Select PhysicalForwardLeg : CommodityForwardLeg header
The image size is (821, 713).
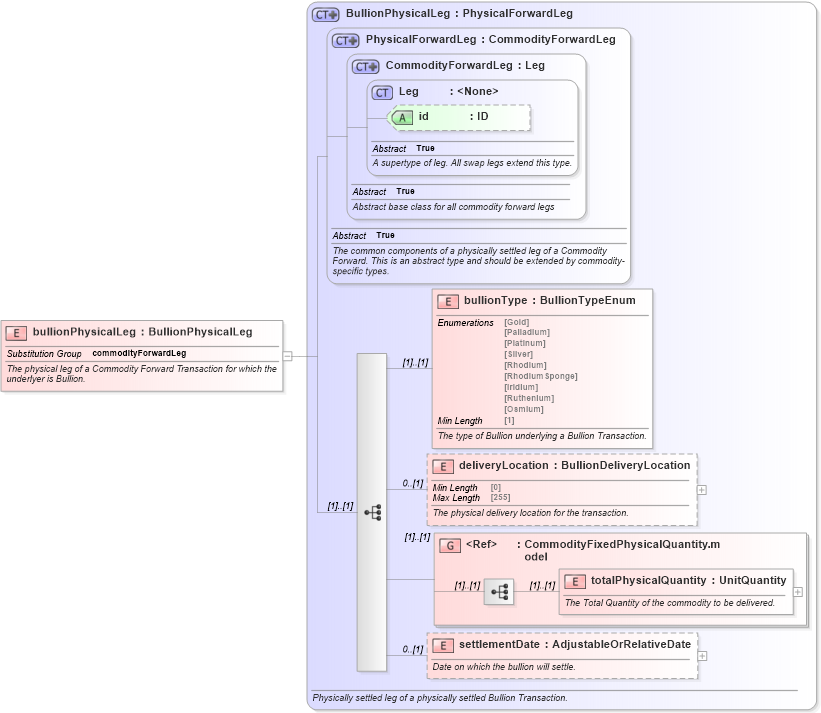(491, 40)
